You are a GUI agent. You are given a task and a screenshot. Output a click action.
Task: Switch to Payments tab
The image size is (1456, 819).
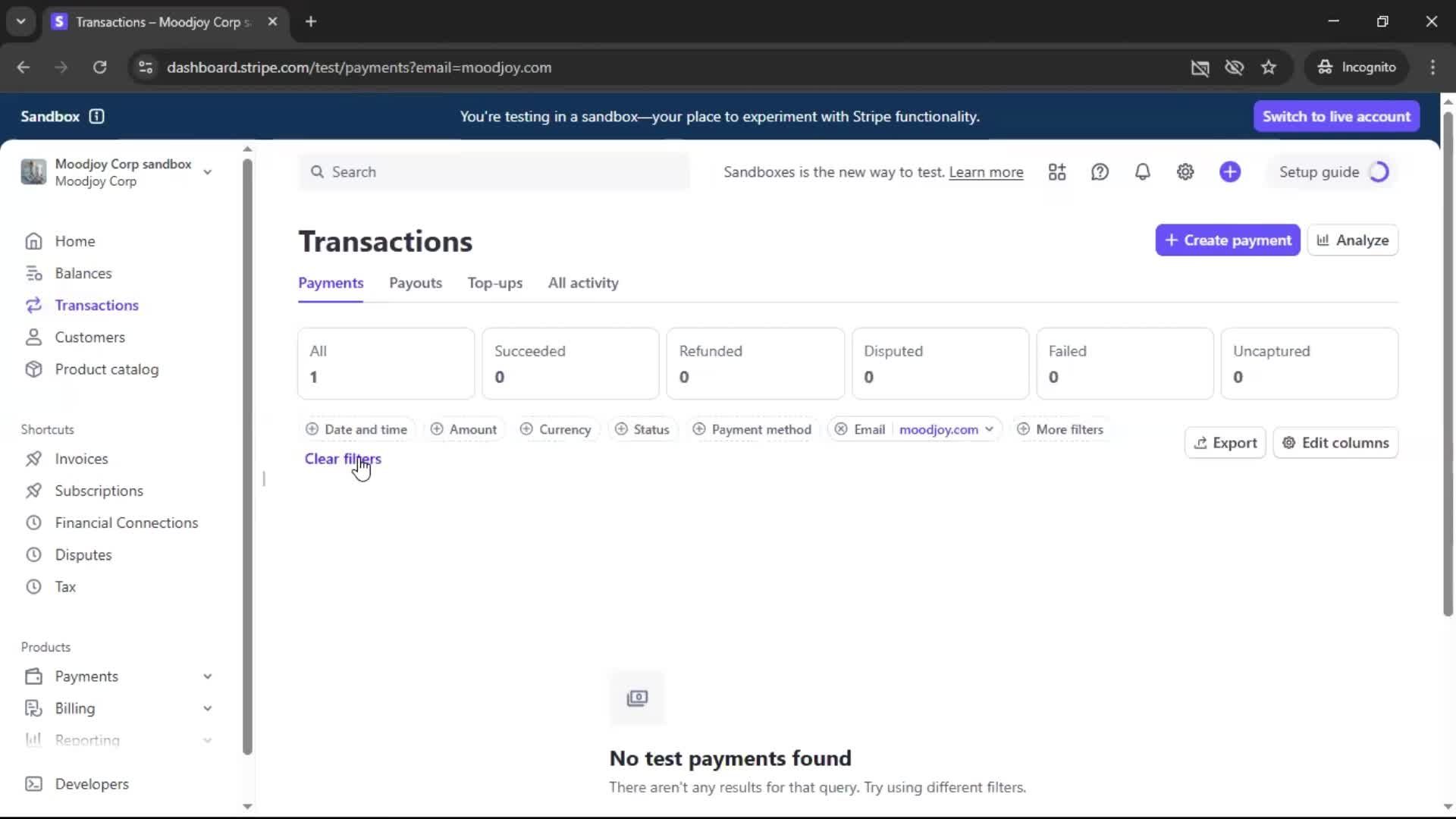(331, 283)
